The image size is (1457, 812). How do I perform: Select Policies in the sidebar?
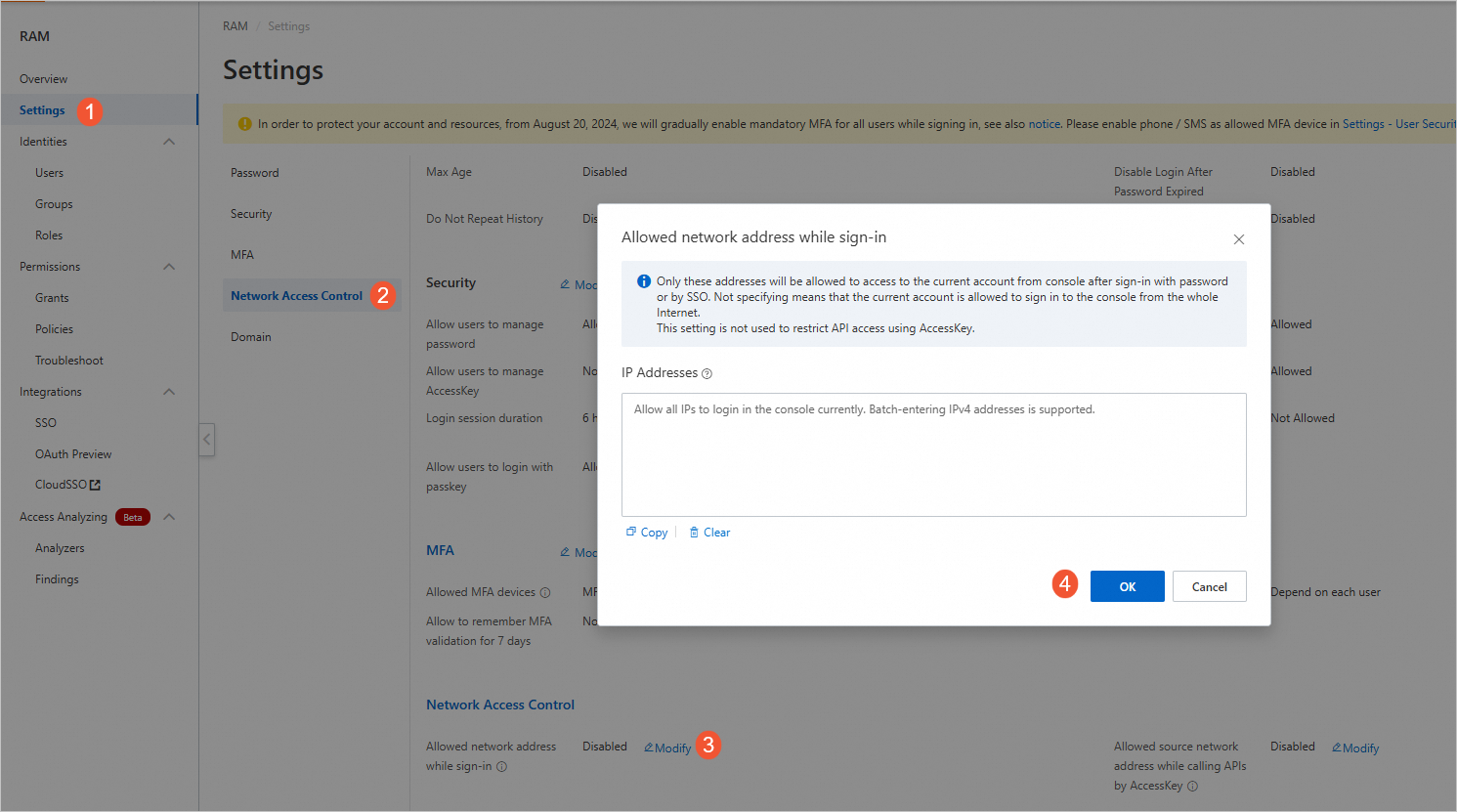[x=55, y=329]
